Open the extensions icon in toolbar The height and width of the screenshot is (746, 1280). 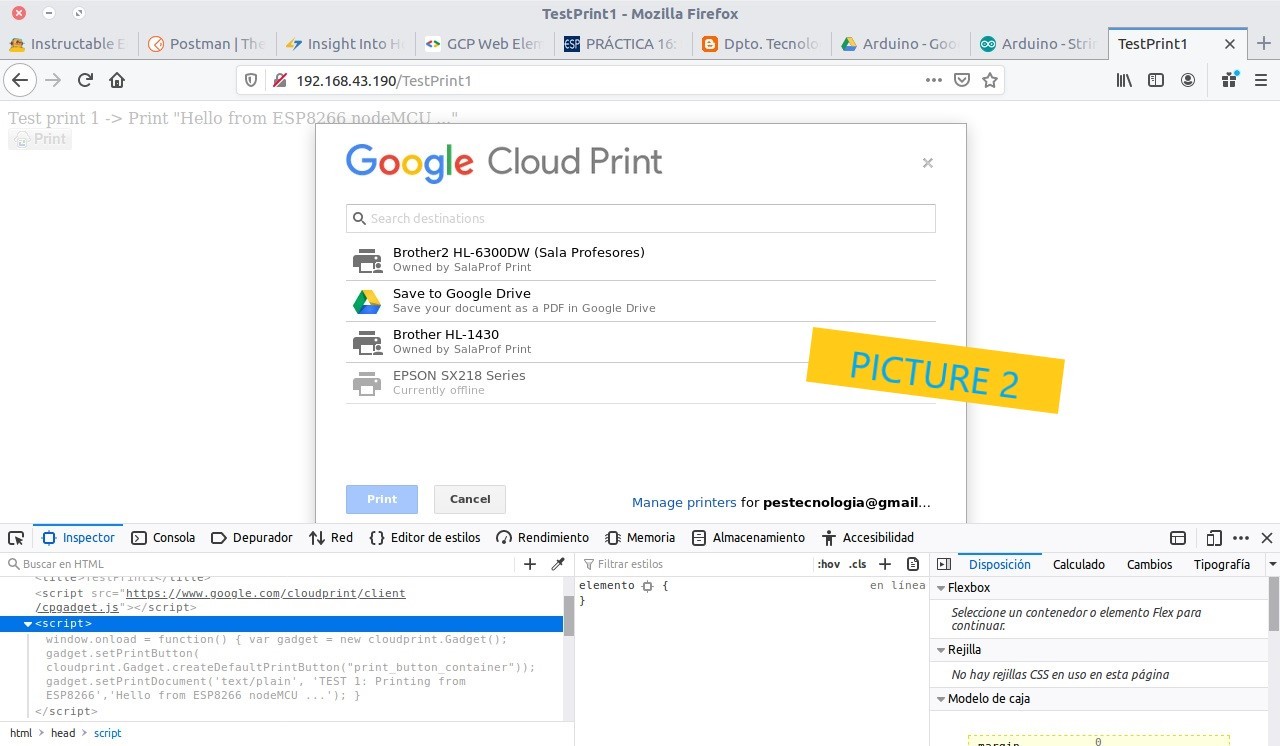coord(1230,80)
